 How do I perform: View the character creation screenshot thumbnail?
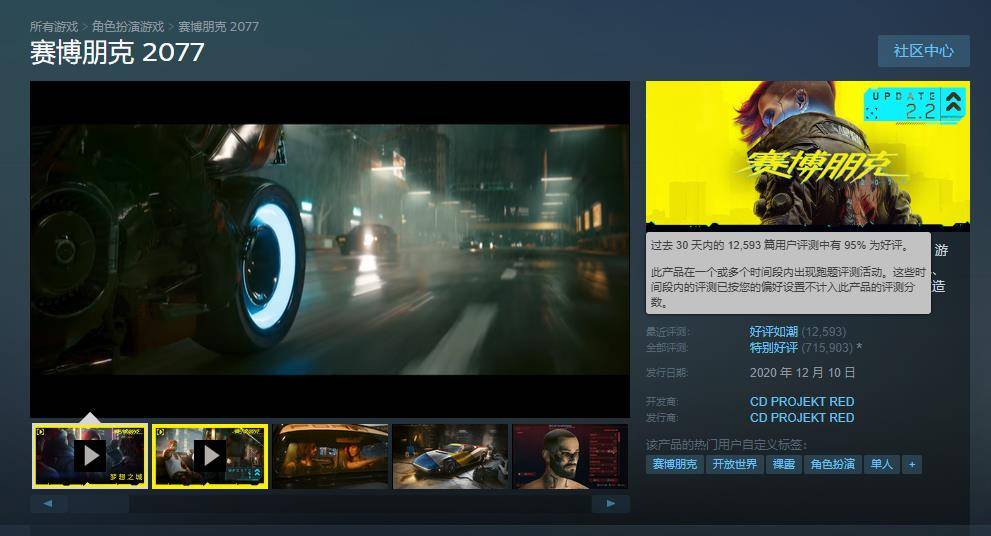(570, 456)
